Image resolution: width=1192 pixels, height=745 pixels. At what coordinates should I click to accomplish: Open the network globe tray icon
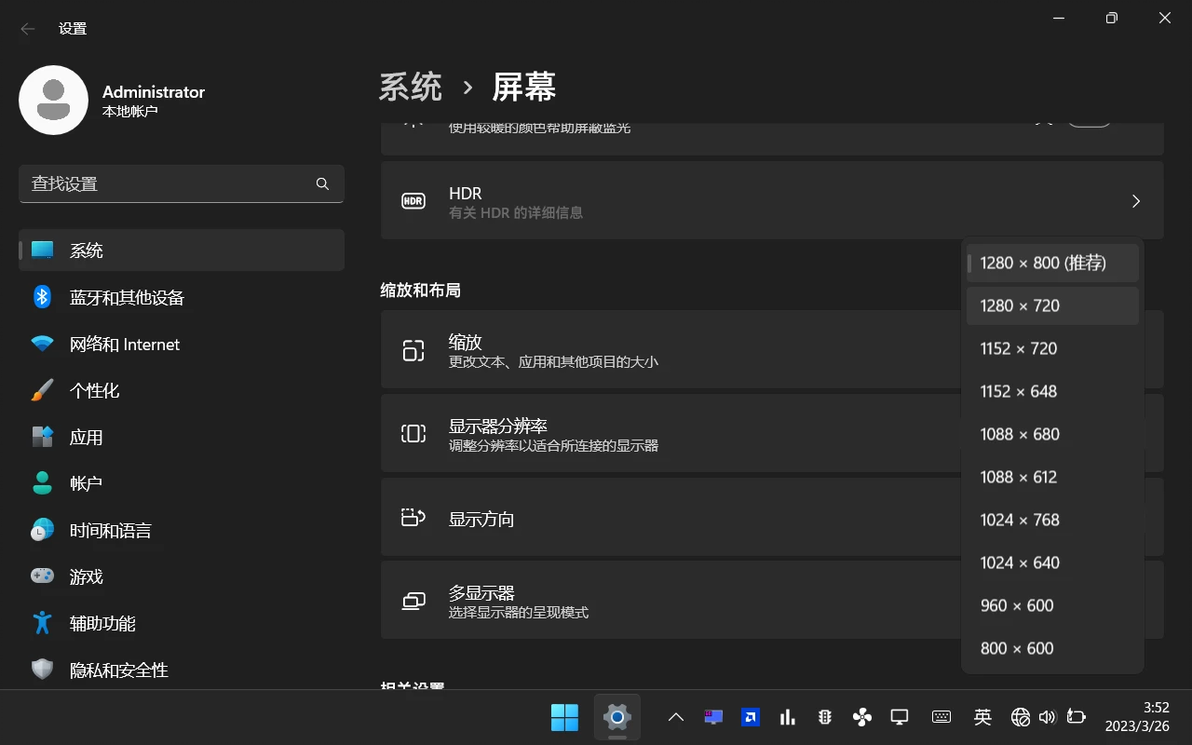click(1020, 717)
